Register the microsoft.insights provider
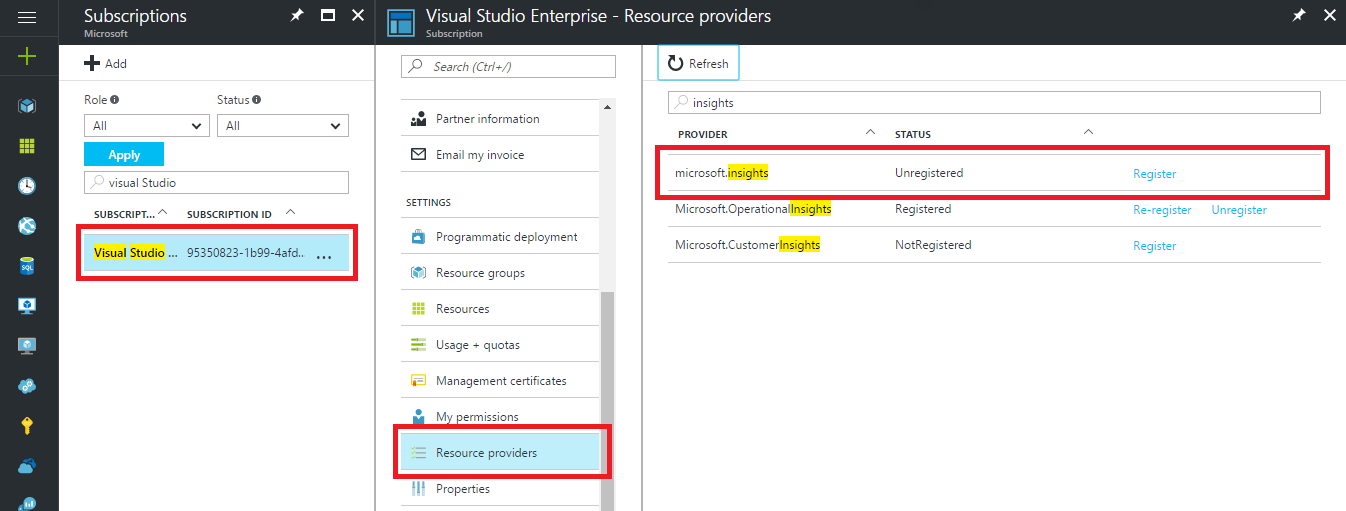Screen dimensions: 1346x511 [x=1154, y=174]
